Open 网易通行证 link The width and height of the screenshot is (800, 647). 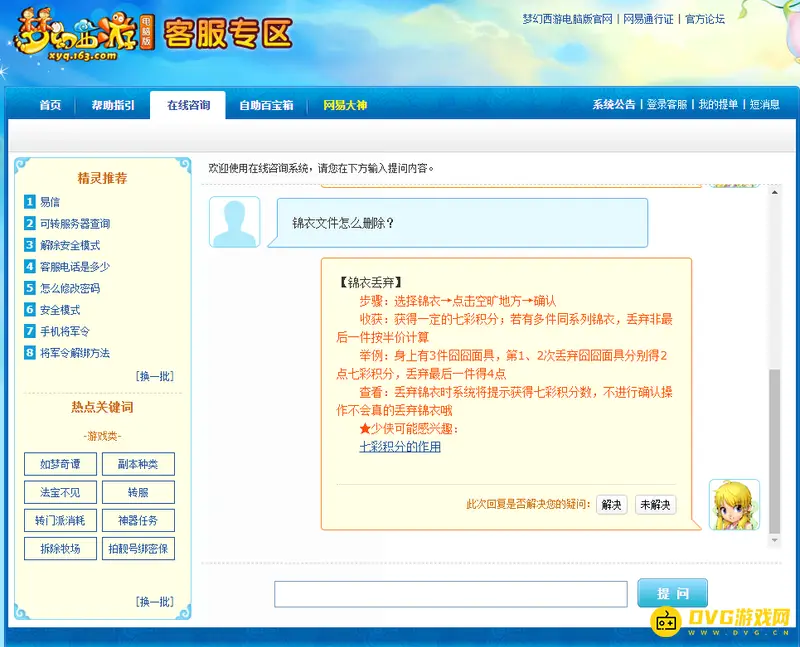648,19
